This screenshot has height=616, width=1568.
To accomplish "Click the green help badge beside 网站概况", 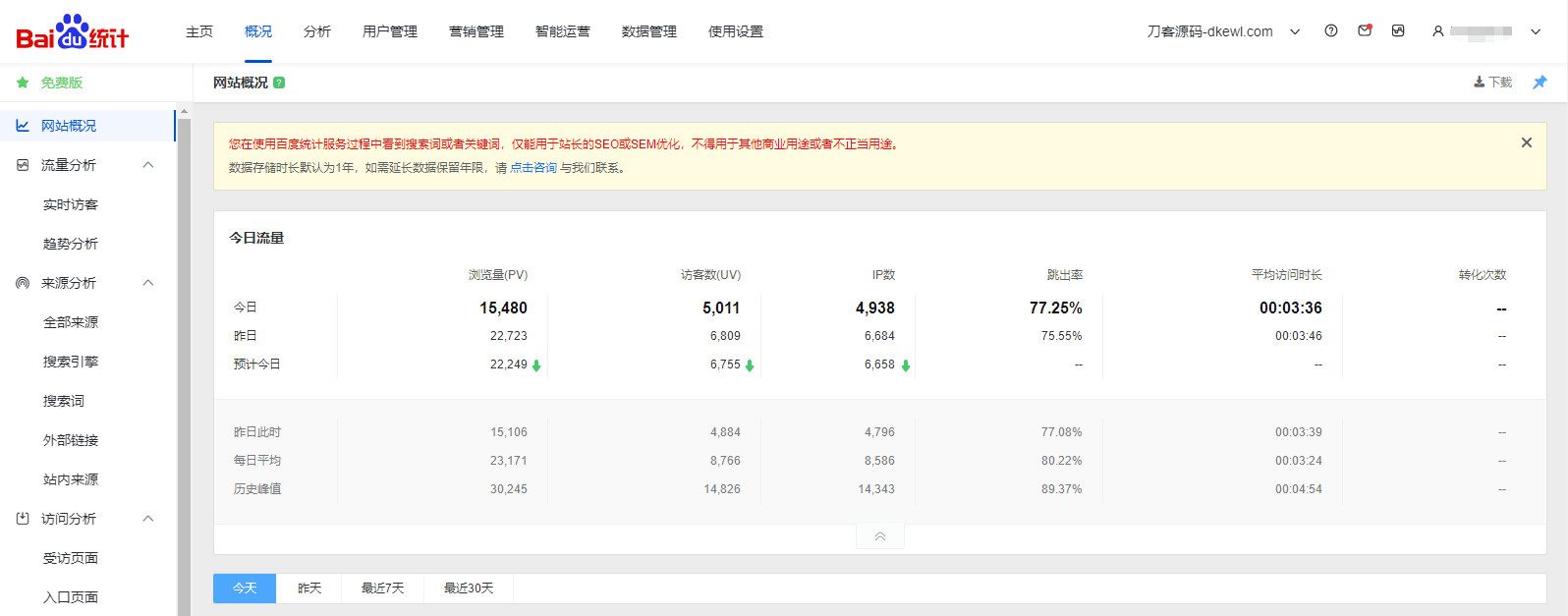I will pos(279,83).
